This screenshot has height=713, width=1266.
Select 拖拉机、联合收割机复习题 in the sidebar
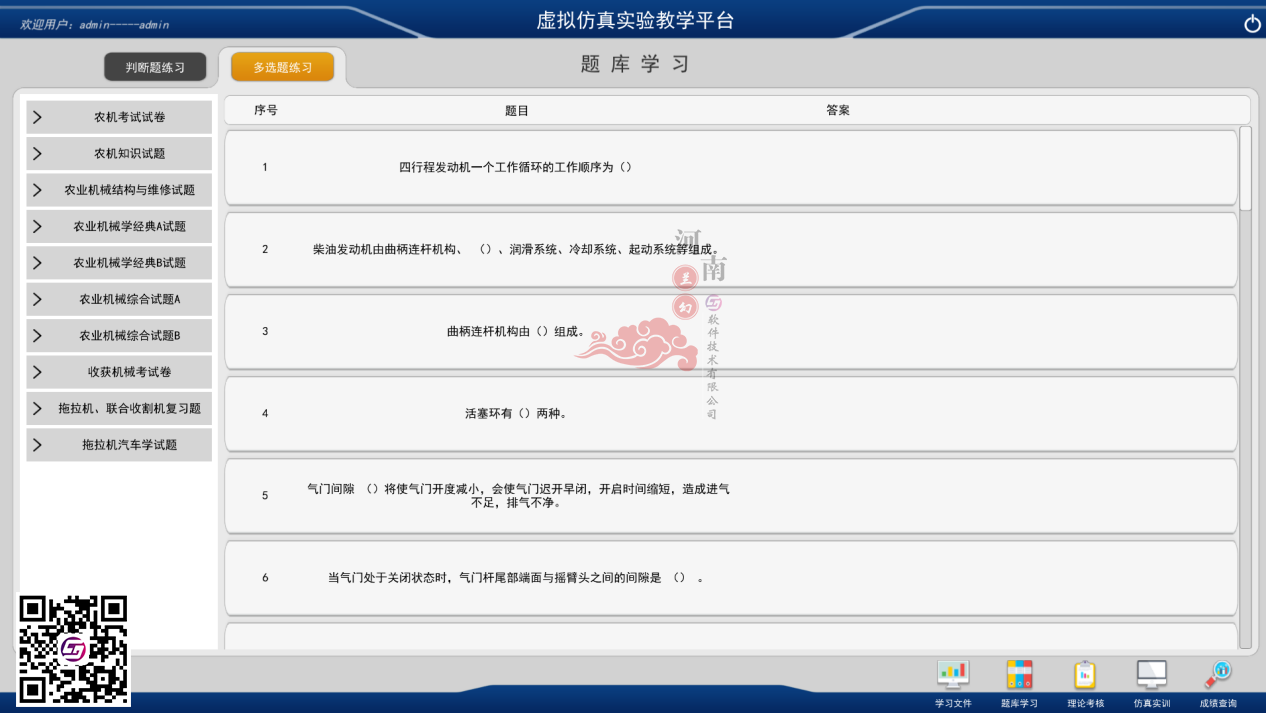click(118, 408)
